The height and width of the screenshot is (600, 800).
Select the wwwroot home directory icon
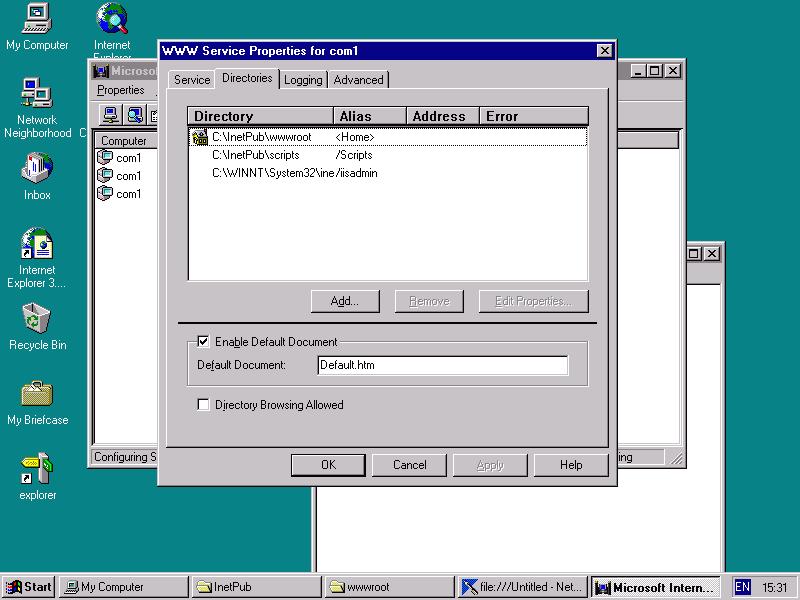tap(199, 137)
